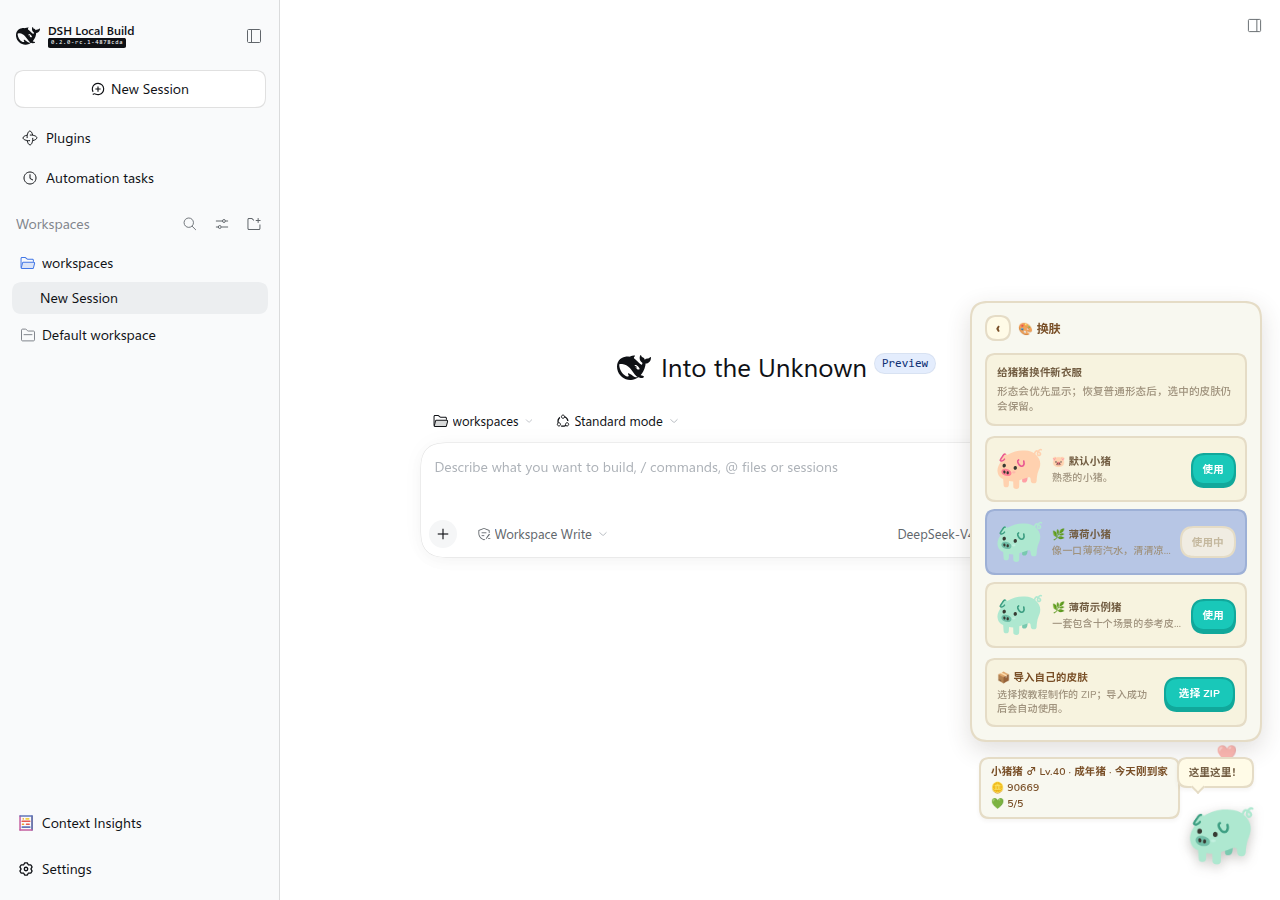The width and height of the screenshot is (1280, 900).
Task: Click the 换肤 palette title
Action: point(1039,328)
